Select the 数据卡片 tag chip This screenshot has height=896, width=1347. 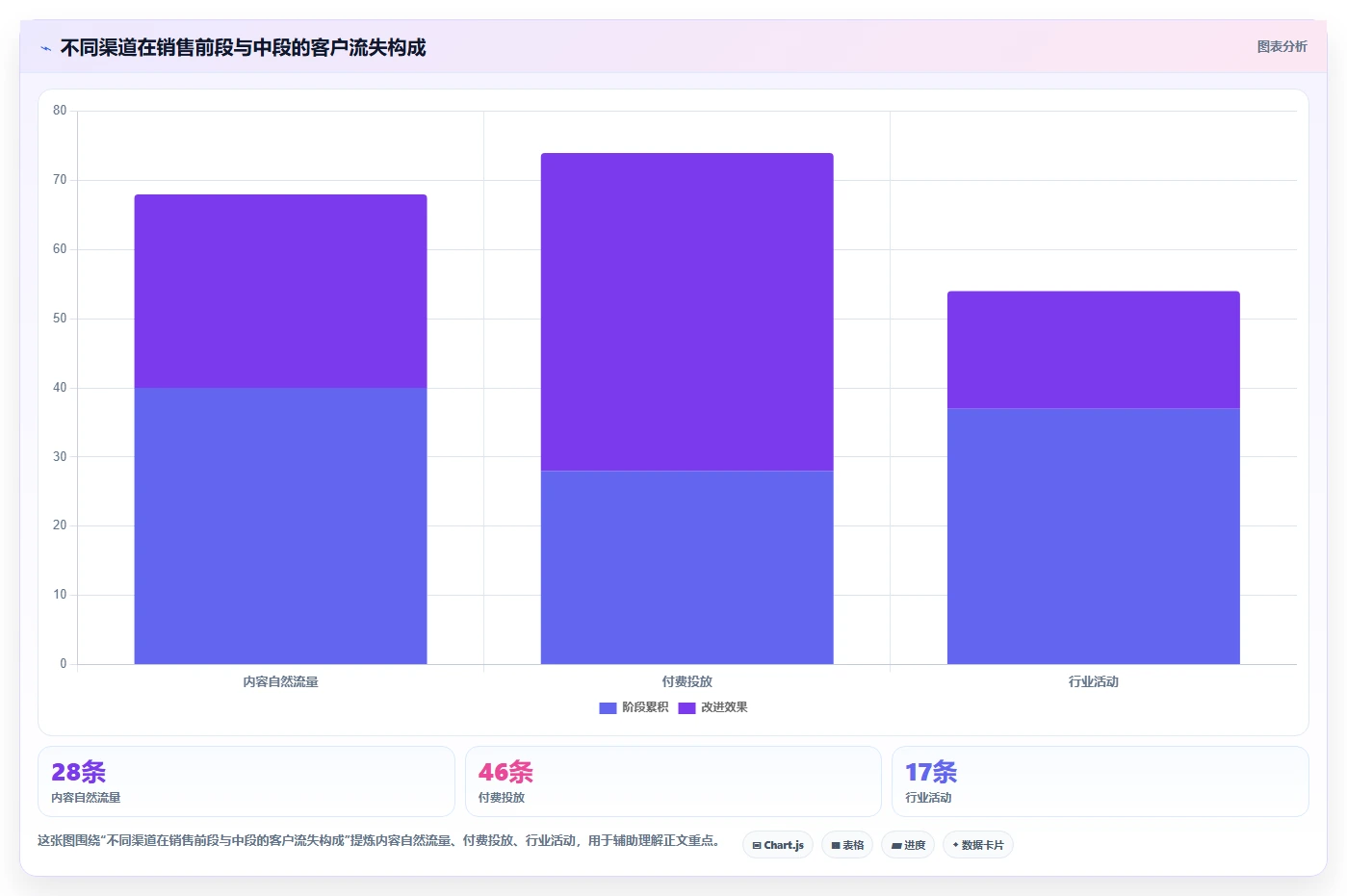pos(978,845)
